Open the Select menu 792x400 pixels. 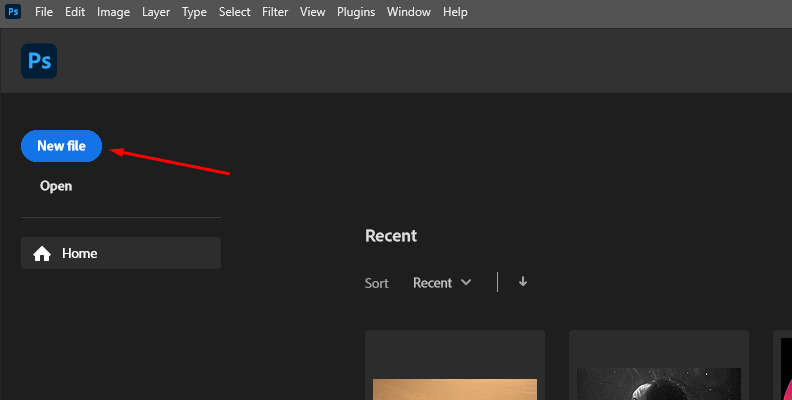click(x=234, y=12)
